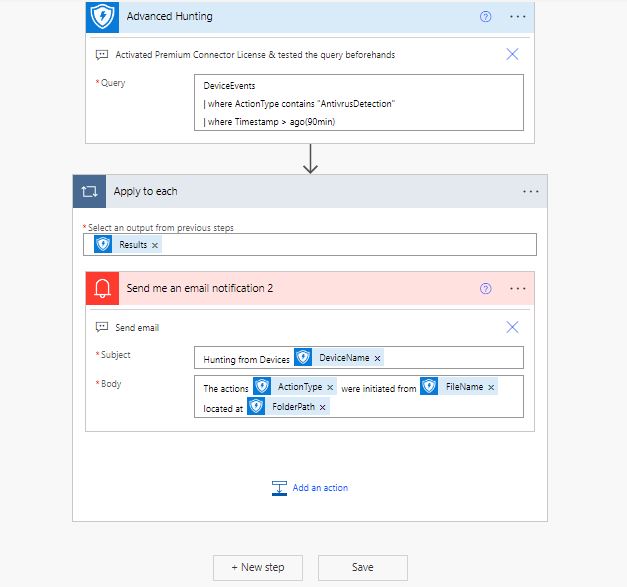Click the Timestamp ago(90min) query line
This screenshot has height=587, width=627.
269,122
